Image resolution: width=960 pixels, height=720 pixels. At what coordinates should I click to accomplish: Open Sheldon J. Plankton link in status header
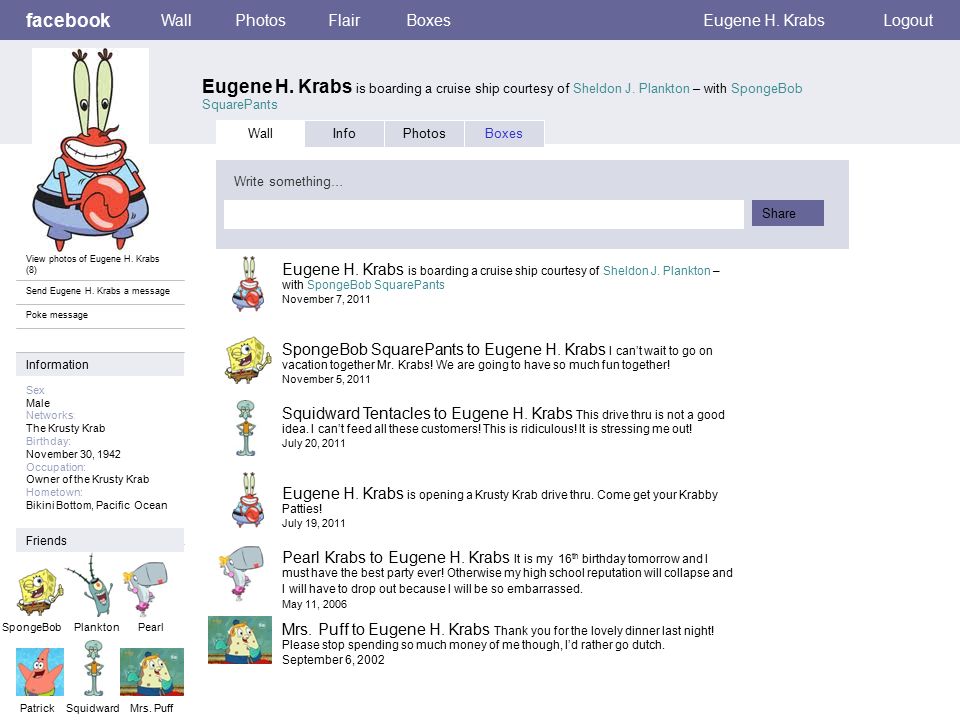pos(631,88)
